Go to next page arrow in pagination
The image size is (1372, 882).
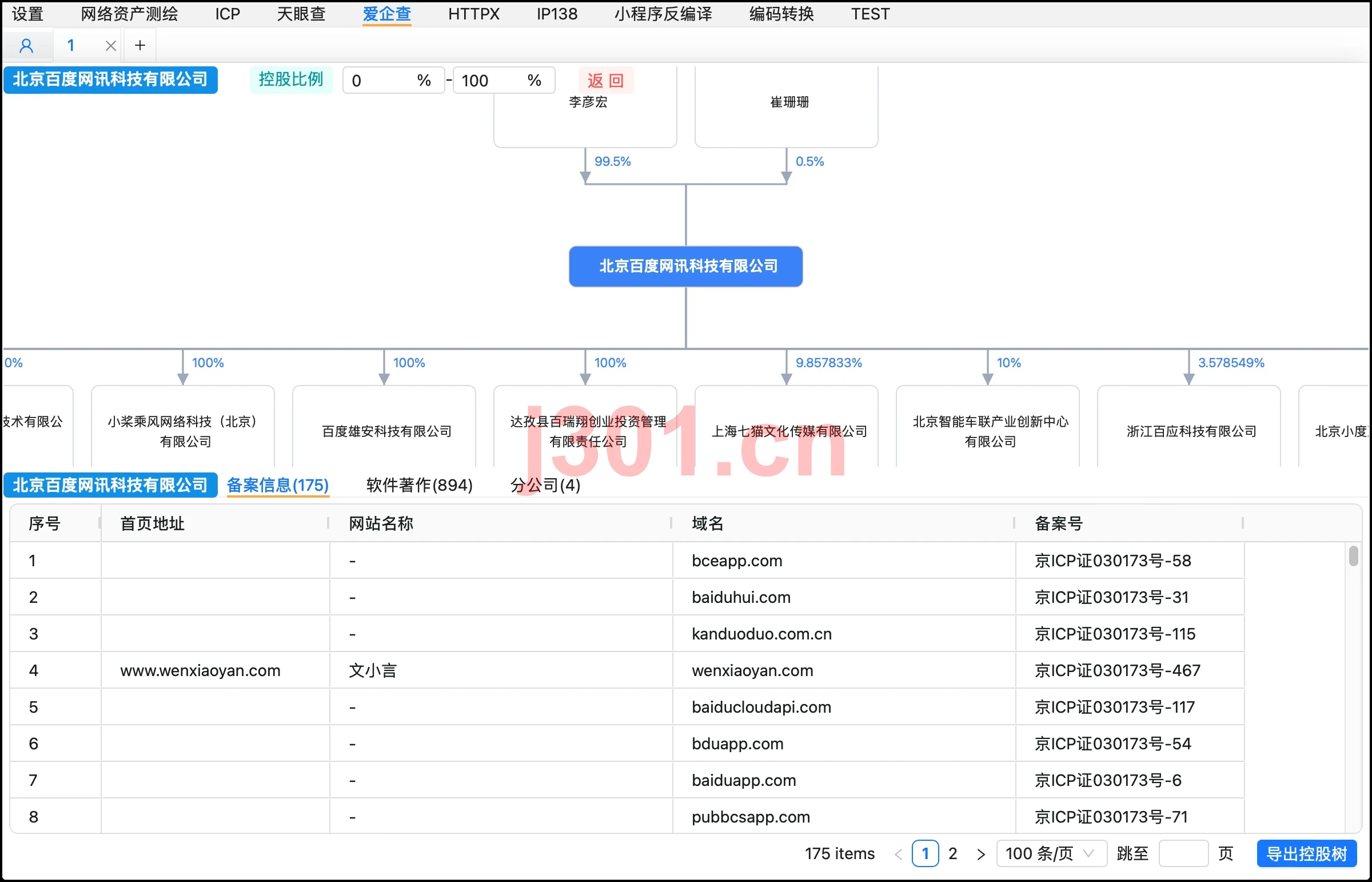tap(981, 855)
